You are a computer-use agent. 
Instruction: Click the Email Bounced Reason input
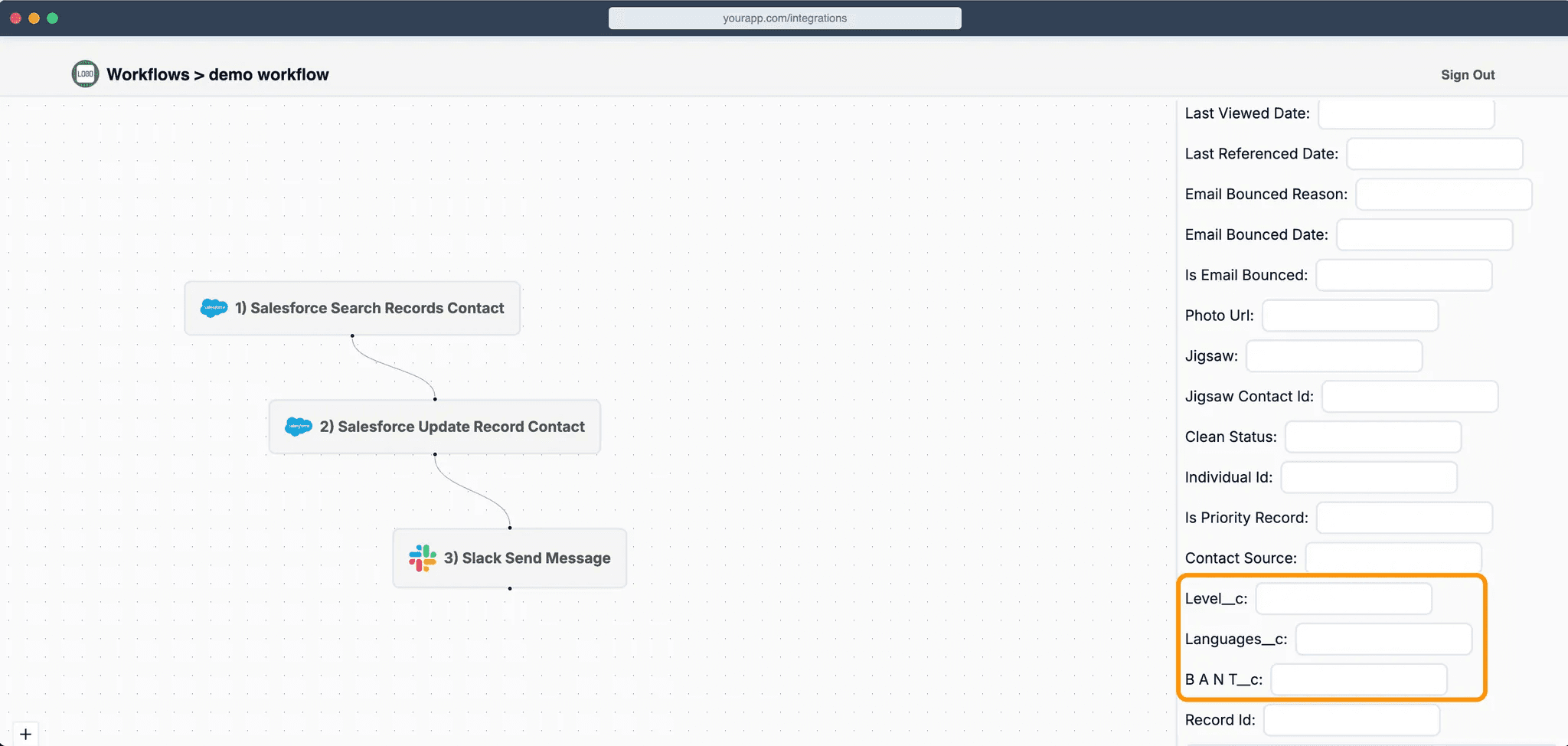(x=1443, y=195)
